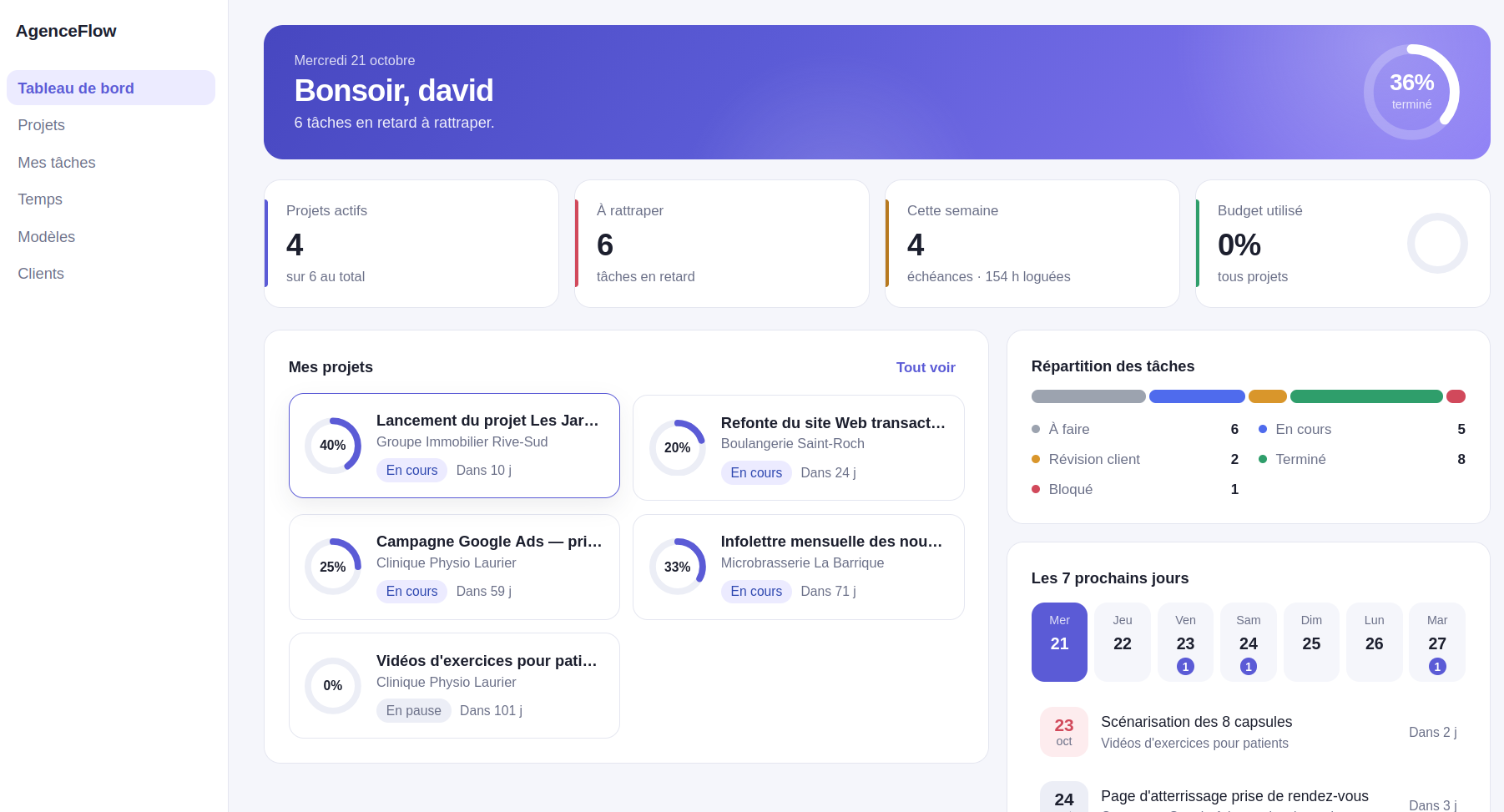Open the Refonte du site Web transact… card
Viewport: 1504px width, 812px height.
point(799,448)
